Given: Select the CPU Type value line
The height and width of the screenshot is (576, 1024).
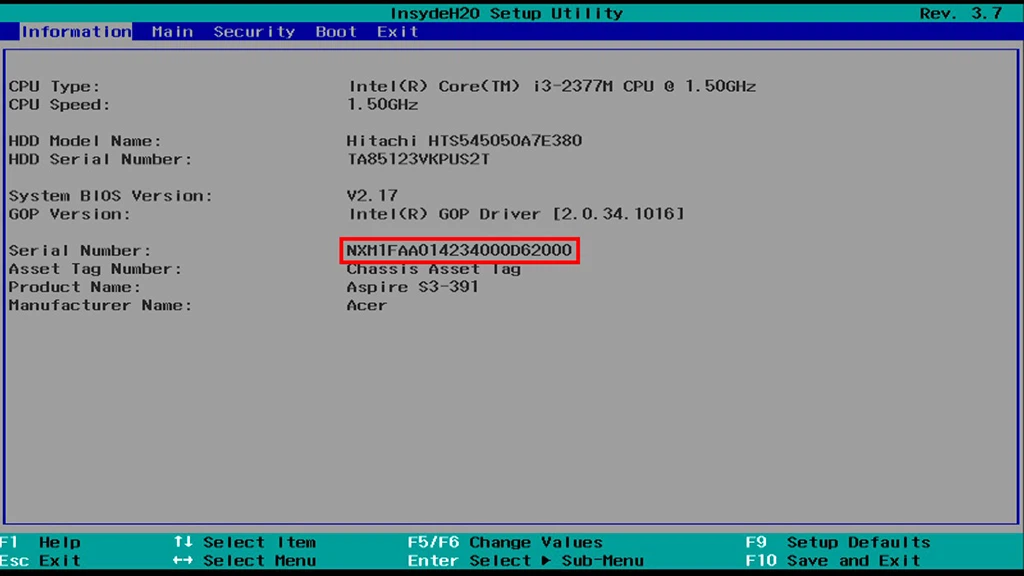Looking at the screenshot, I should tap(552, 86).
